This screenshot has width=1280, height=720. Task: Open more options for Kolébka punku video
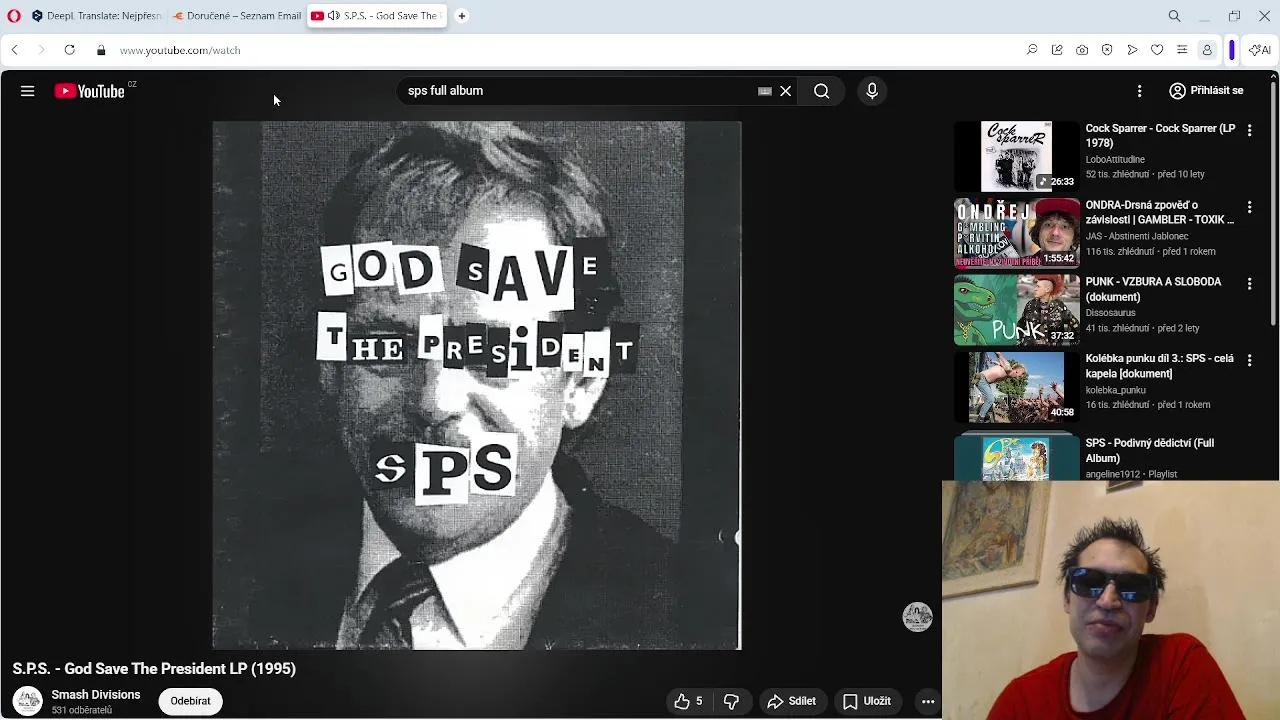click(1249, 360)
